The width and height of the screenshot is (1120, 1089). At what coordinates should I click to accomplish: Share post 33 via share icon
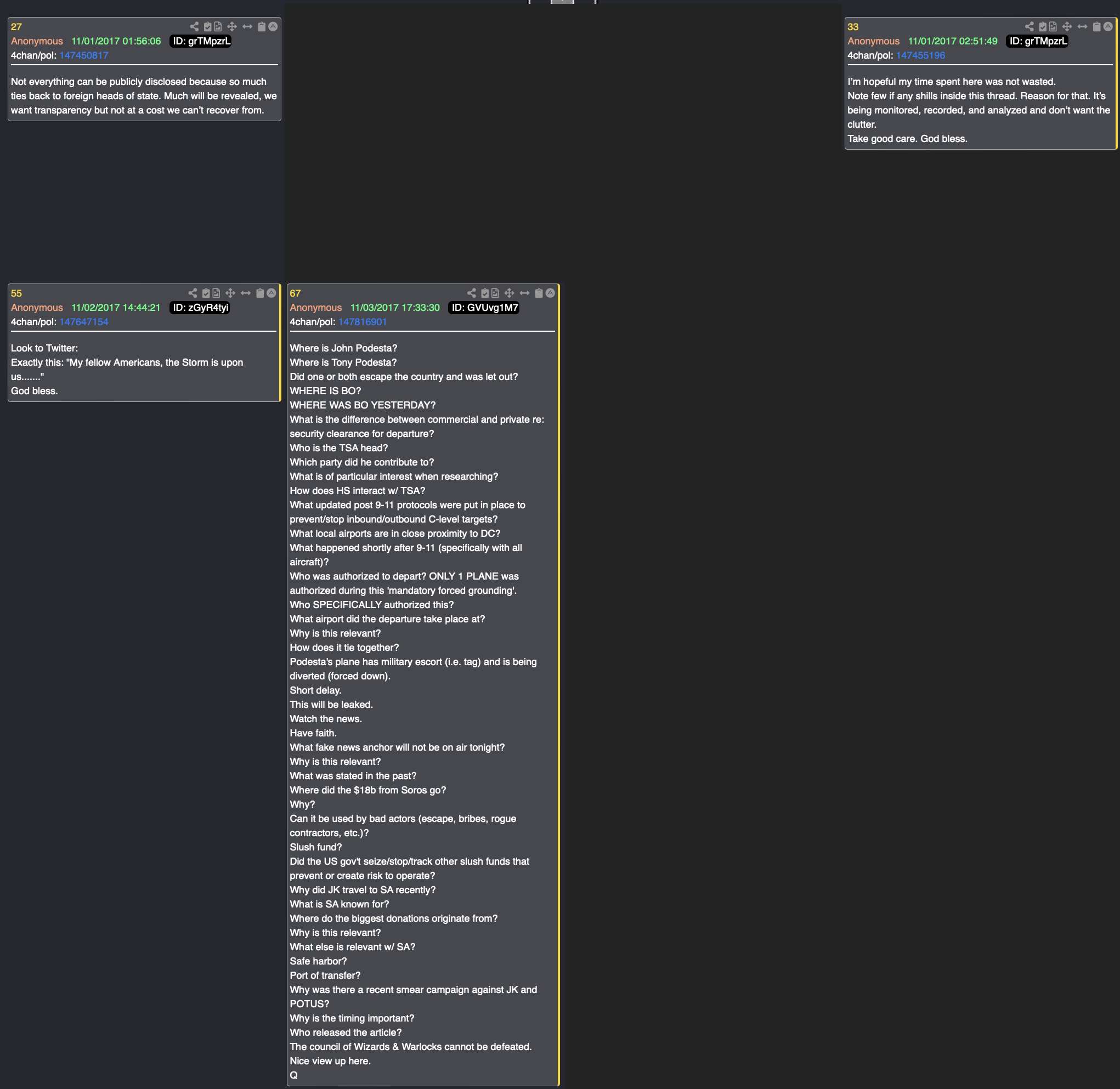coord(1030,26)
